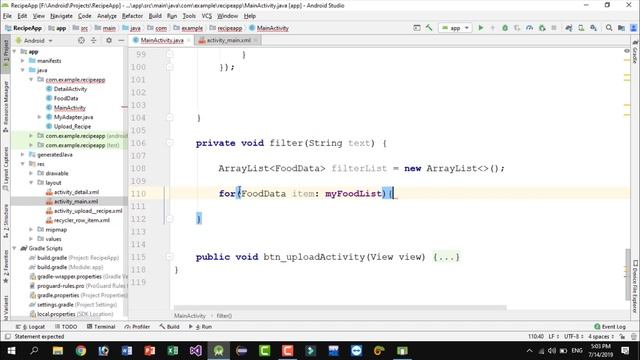Open the Logcat tool window
This screenshot has width=640, height=360.
tap(30, 327)
